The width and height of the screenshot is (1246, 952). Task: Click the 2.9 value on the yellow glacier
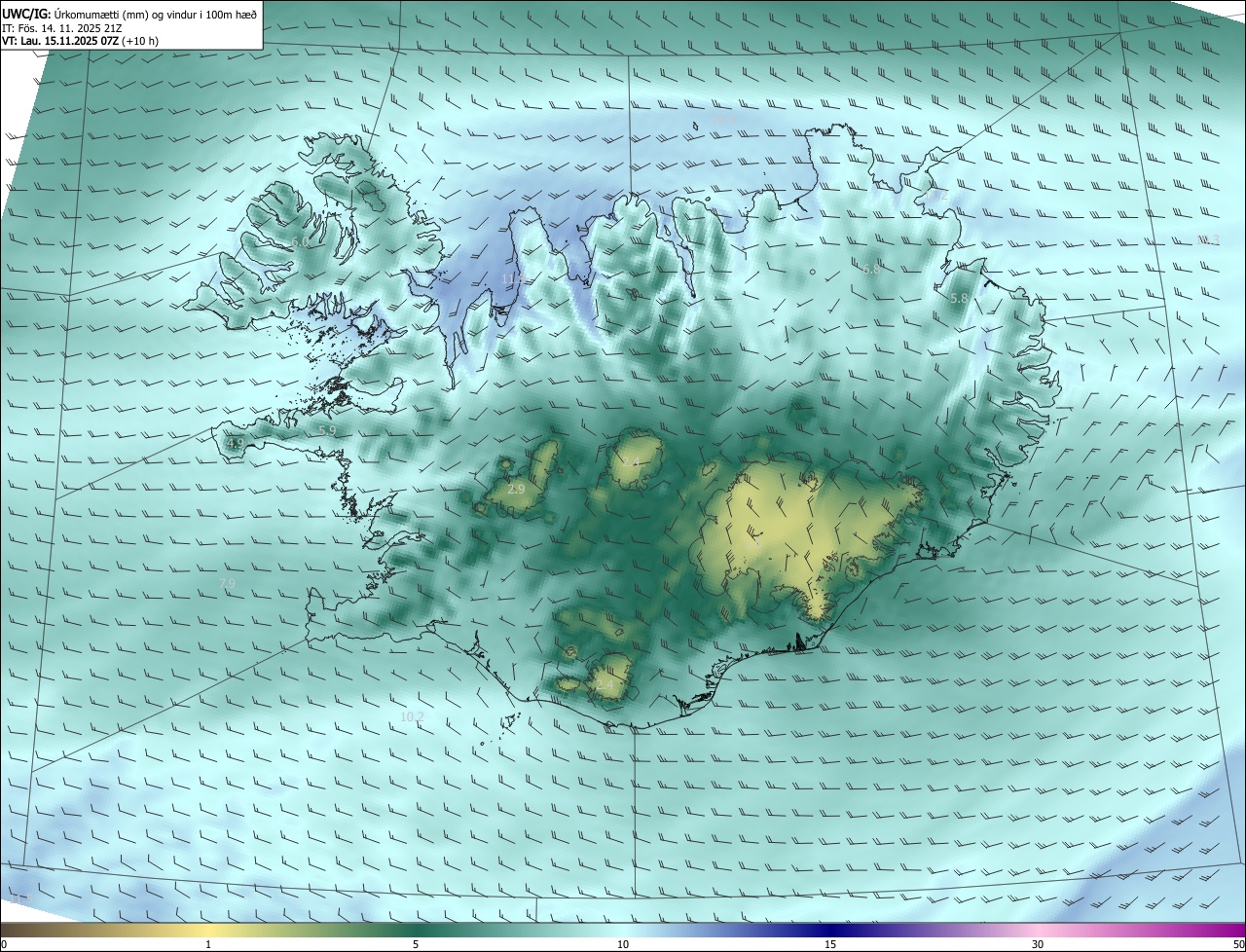pyautogui.click(x=516, y=490)
